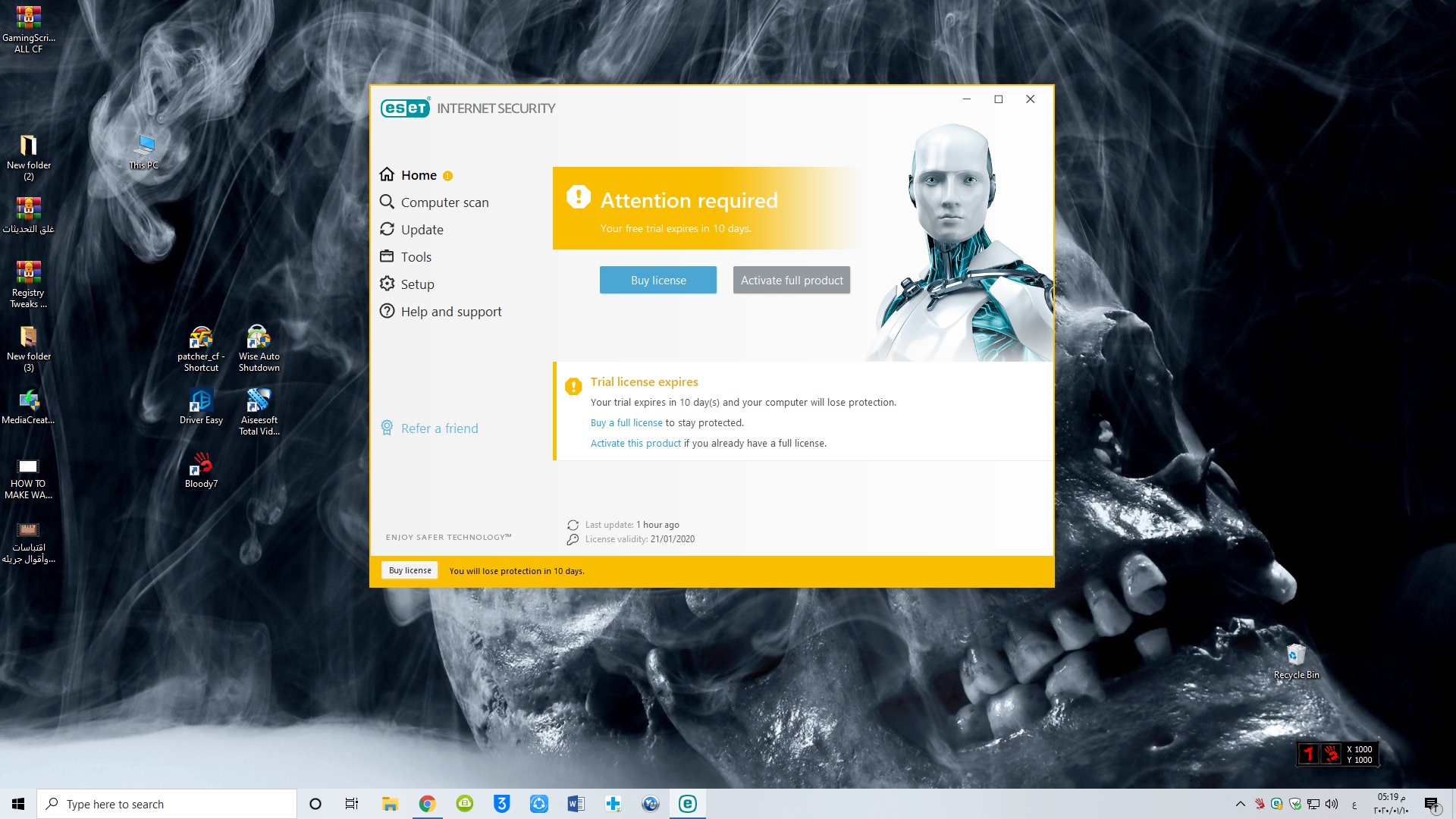Select the New folder (2) desktop icon

pyautogui.click(x=28, y=158)
